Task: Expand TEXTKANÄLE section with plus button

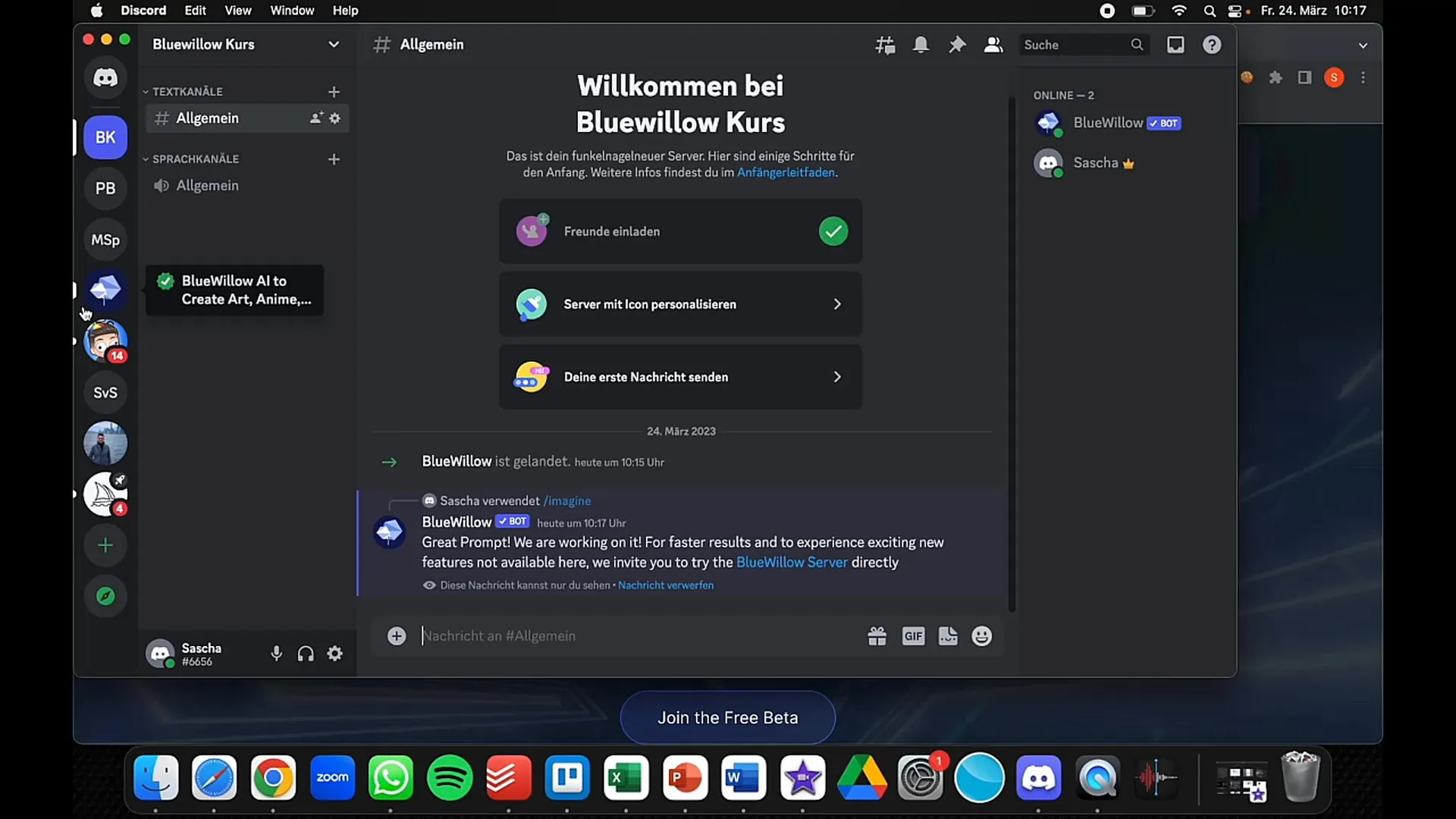Action: click(x=333, y=91)
